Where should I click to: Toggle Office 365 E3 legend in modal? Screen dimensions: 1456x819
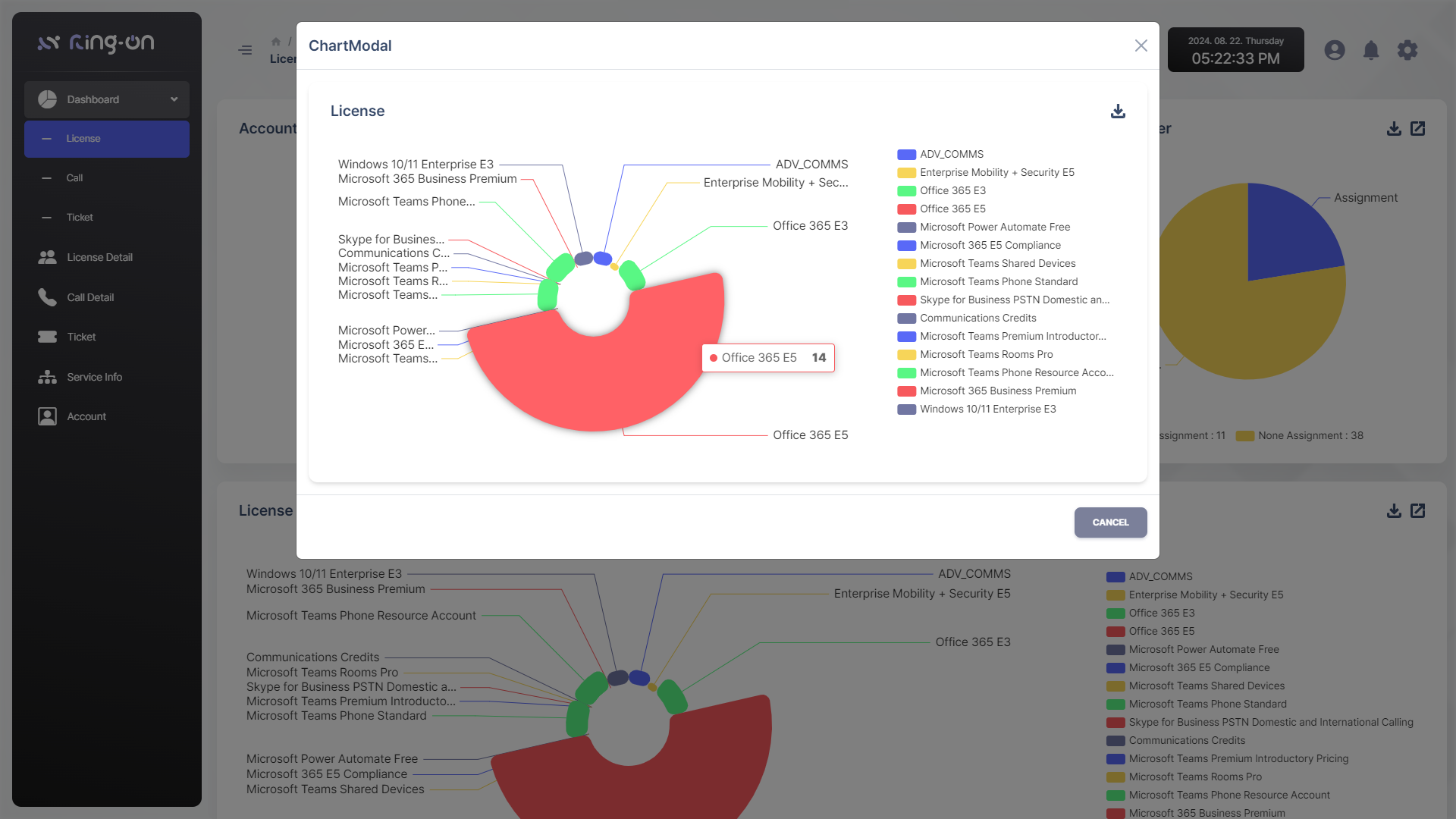point(942,191)
